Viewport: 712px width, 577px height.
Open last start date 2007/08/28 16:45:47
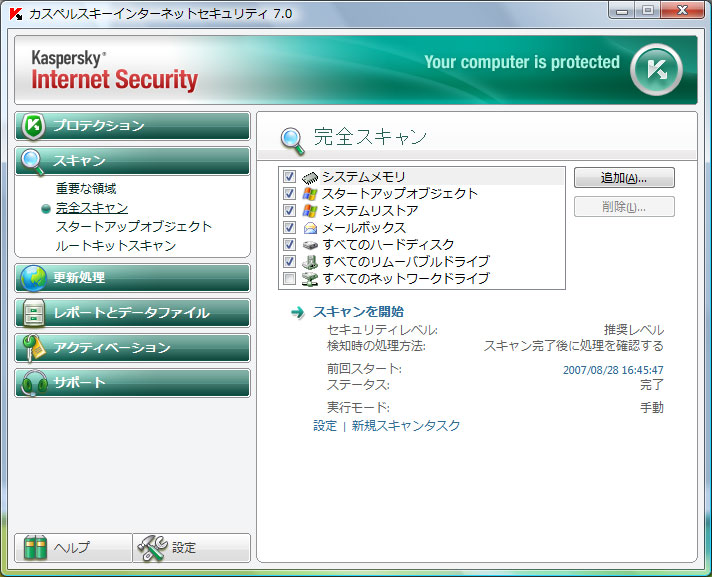(613, 370)
